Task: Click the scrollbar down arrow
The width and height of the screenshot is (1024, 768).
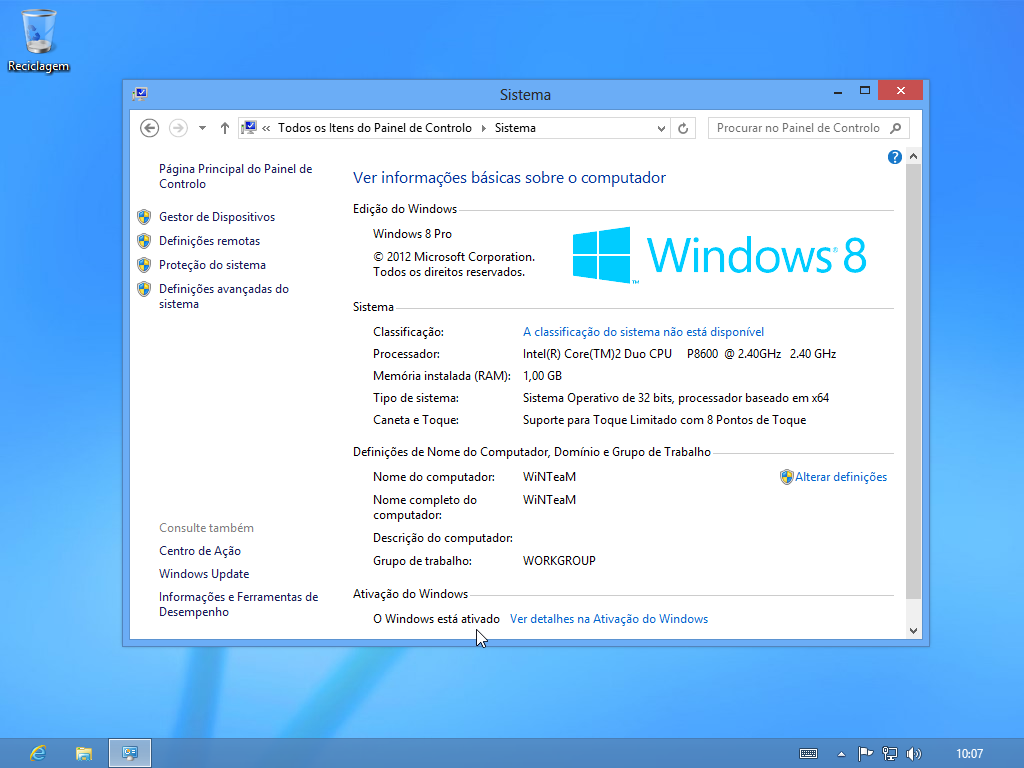Action: click(914, 631)
